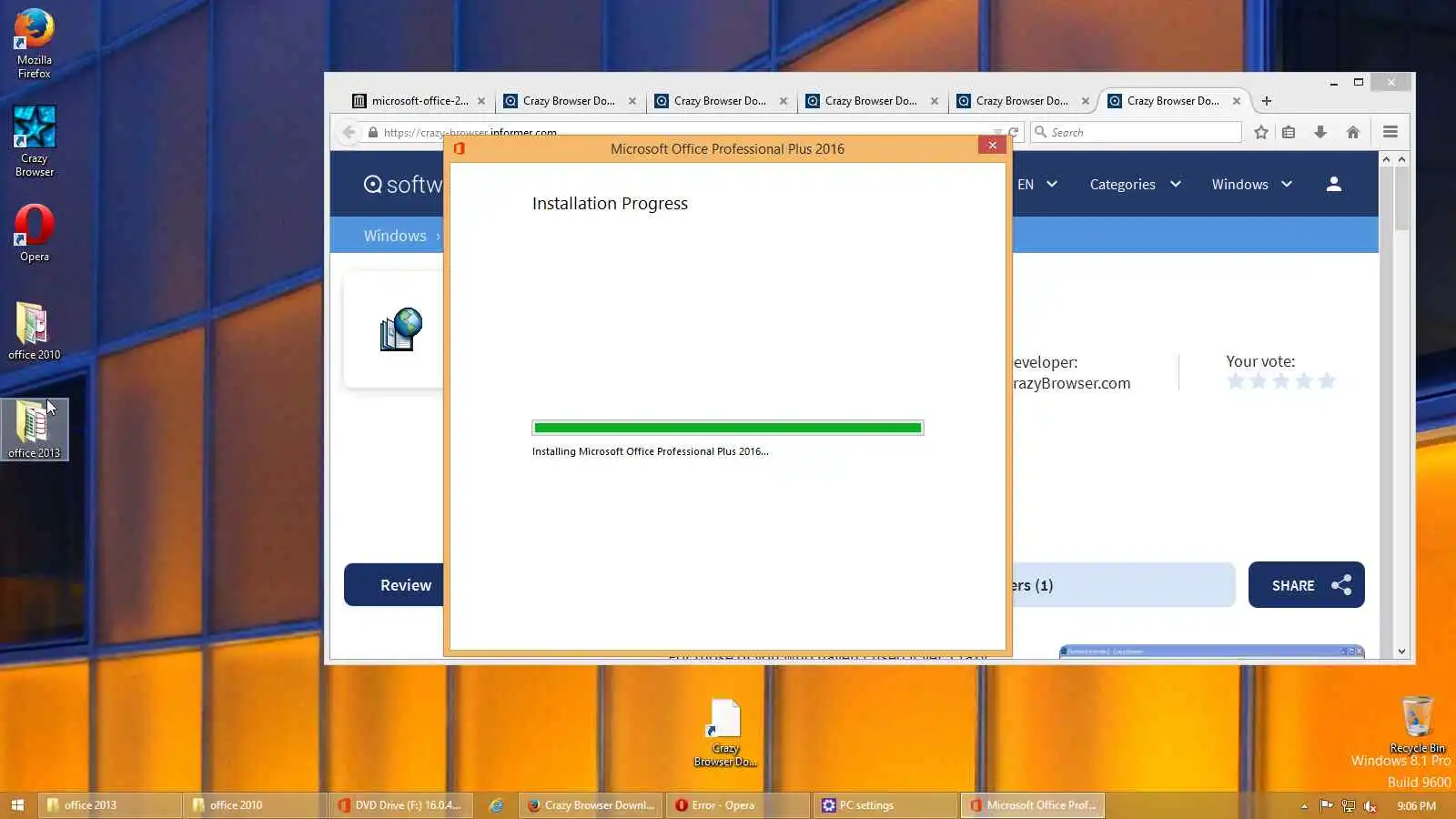Open the Categories dropdown menu
This screenshot has height=819, width=1456.
tap(1136, 184)
